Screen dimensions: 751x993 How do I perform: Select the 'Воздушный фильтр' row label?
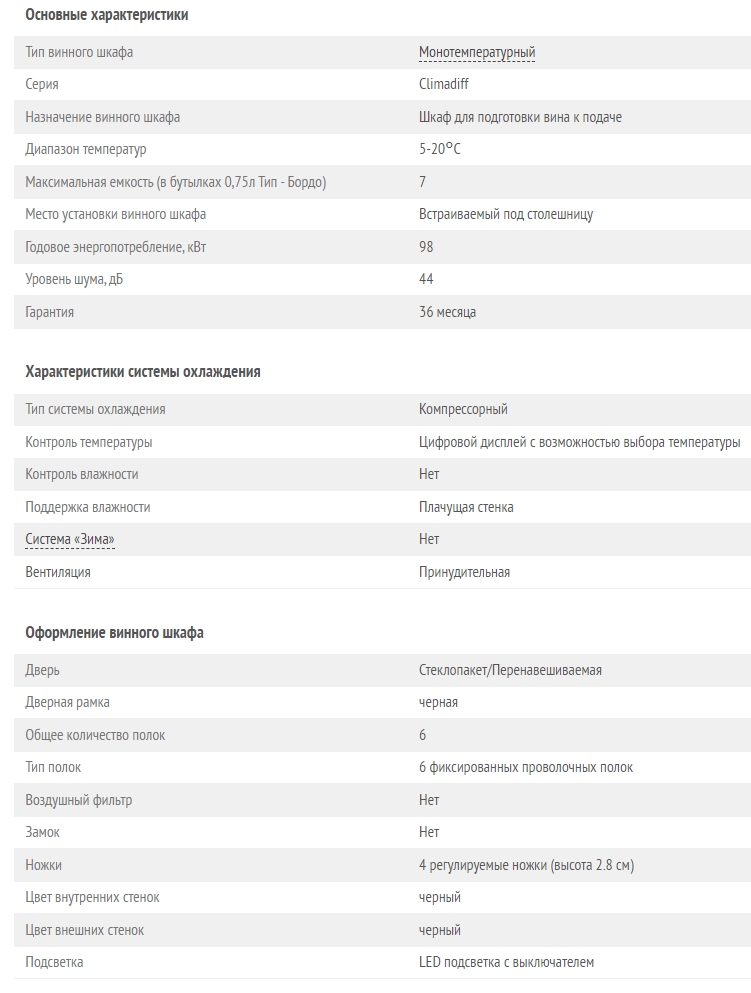(78, 800)
